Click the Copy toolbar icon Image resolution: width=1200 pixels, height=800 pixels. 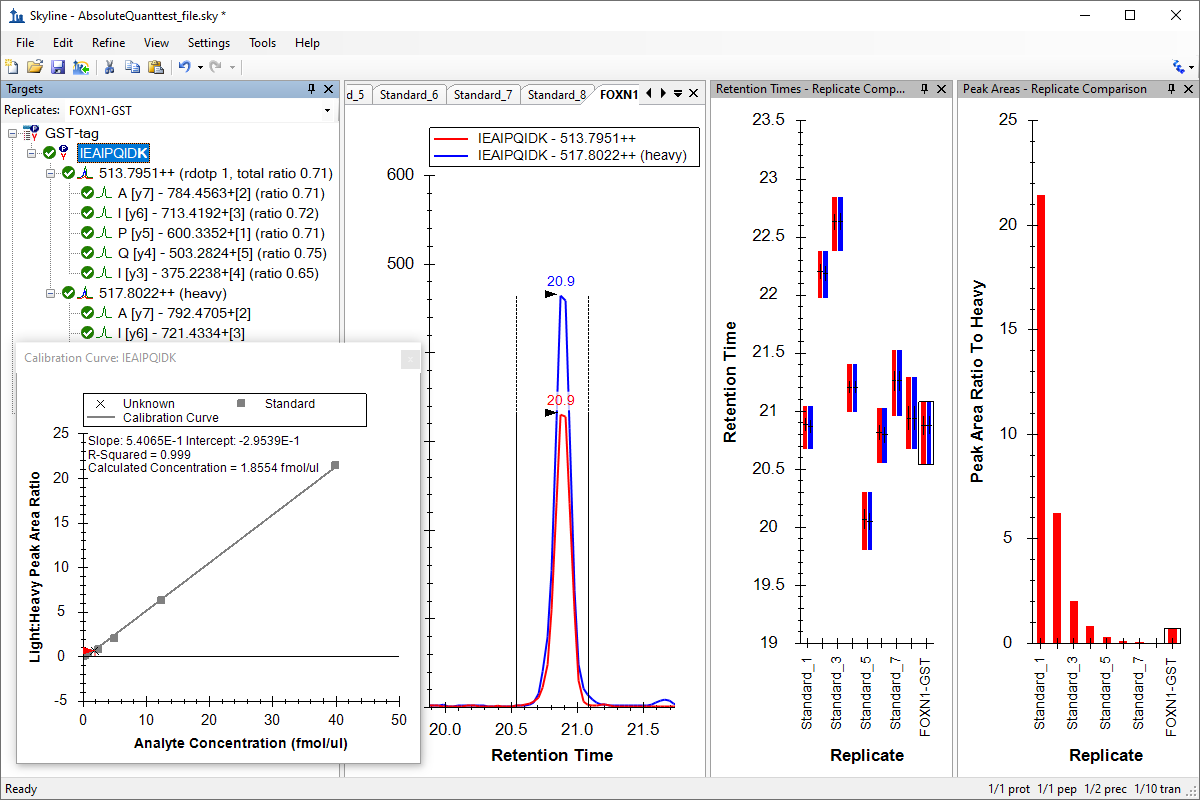pyautogui.click(x=133, y=67)
